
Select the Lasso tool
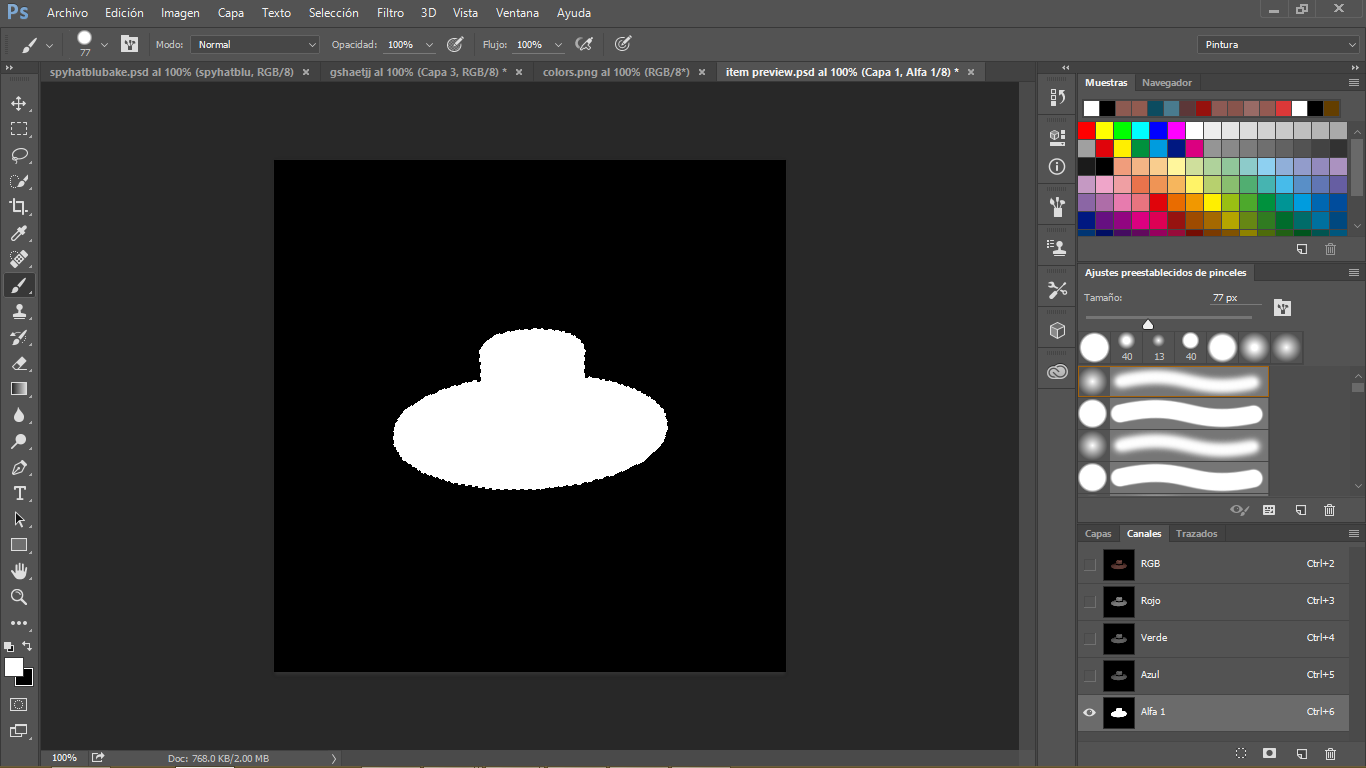pyautogui.click(x=18, y=155)
